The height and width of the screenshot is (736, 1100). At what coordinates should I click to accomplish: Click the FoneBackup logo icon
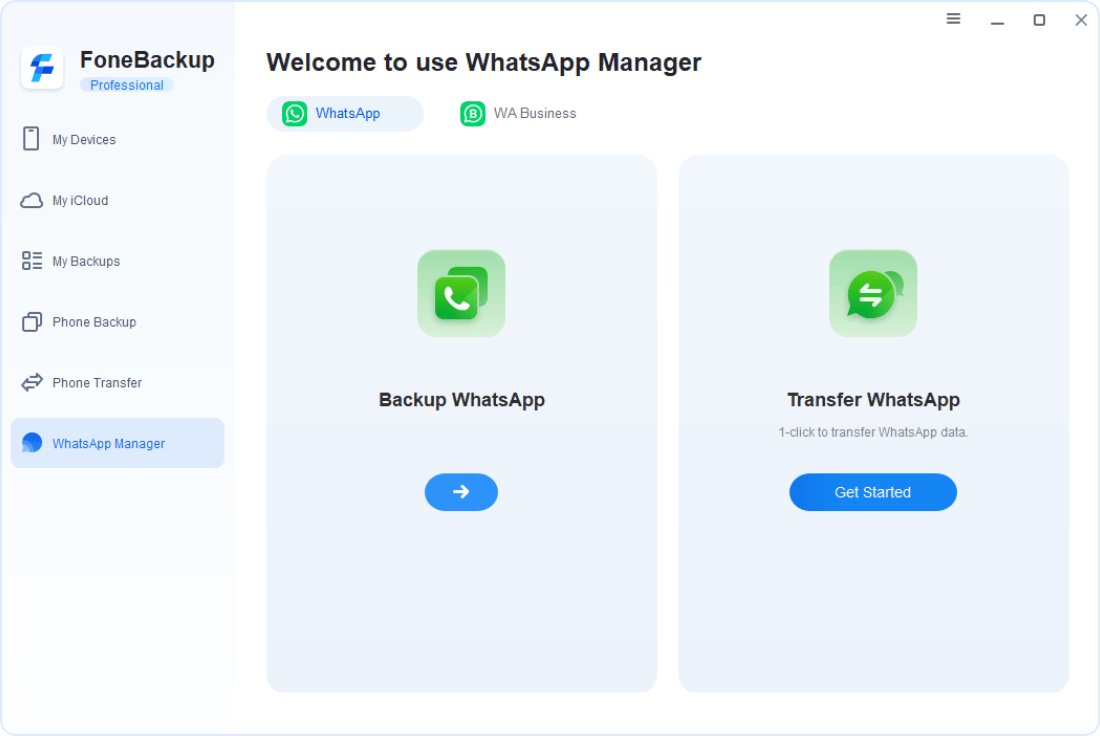42,68
